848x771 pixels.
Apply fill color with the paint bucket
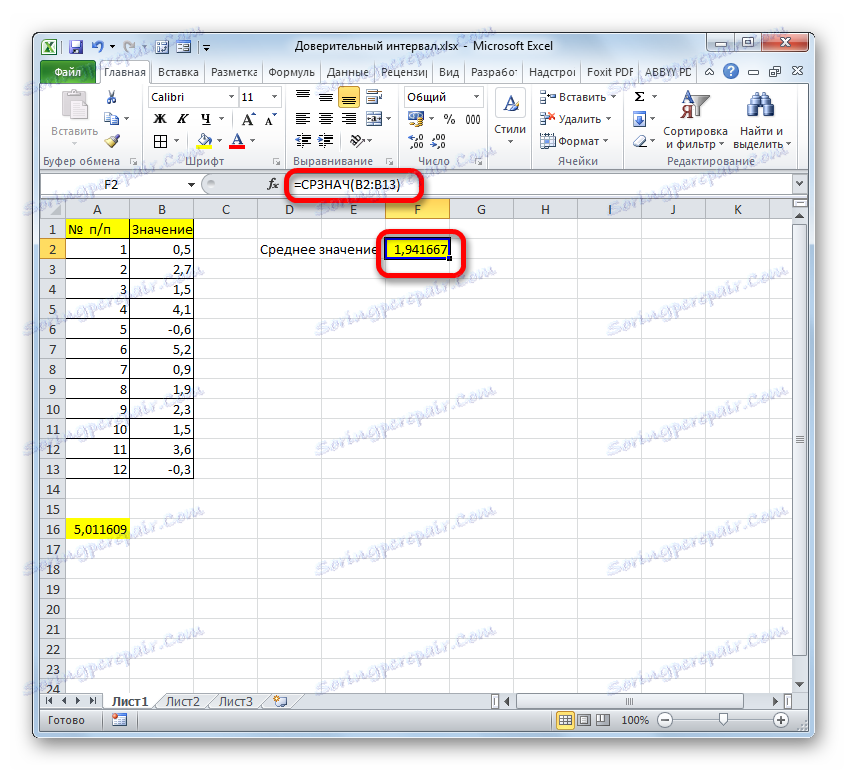[x=204, y=141]
